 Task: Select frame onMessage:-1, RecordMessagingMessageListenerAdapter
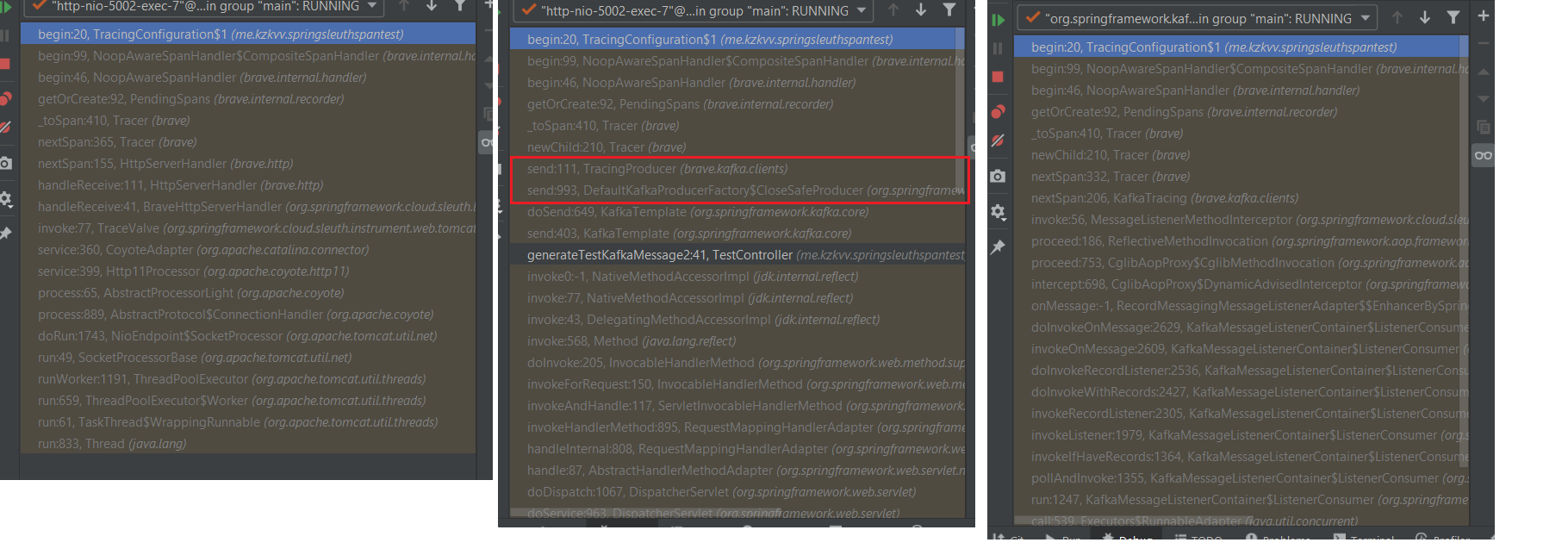coord(1241,306)
